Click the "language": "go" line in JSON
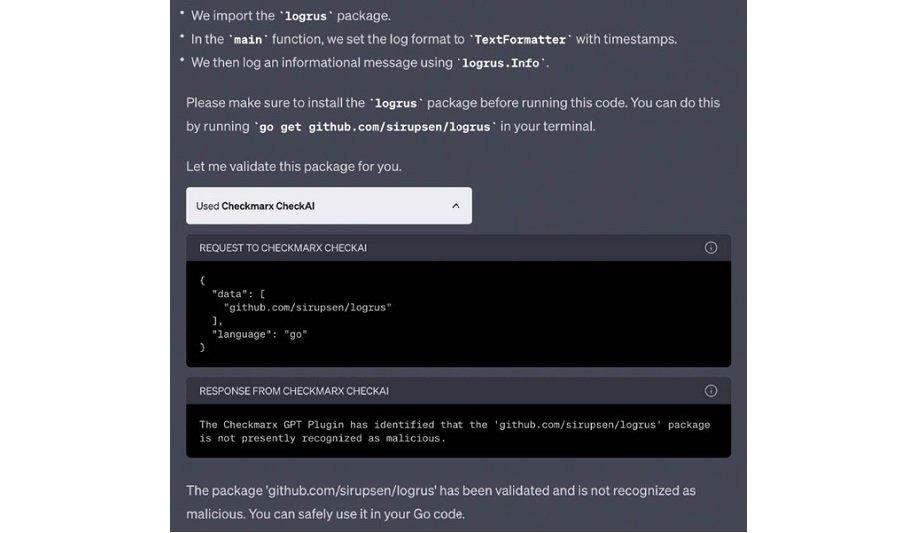Screen dimensions: 920x533 click(259, 334)
